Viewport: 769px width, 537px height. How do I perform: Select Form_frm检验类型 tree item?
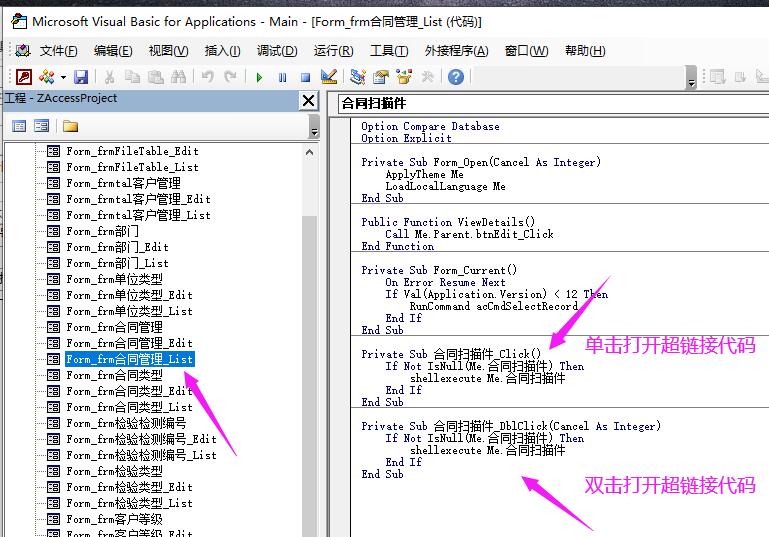114,472
